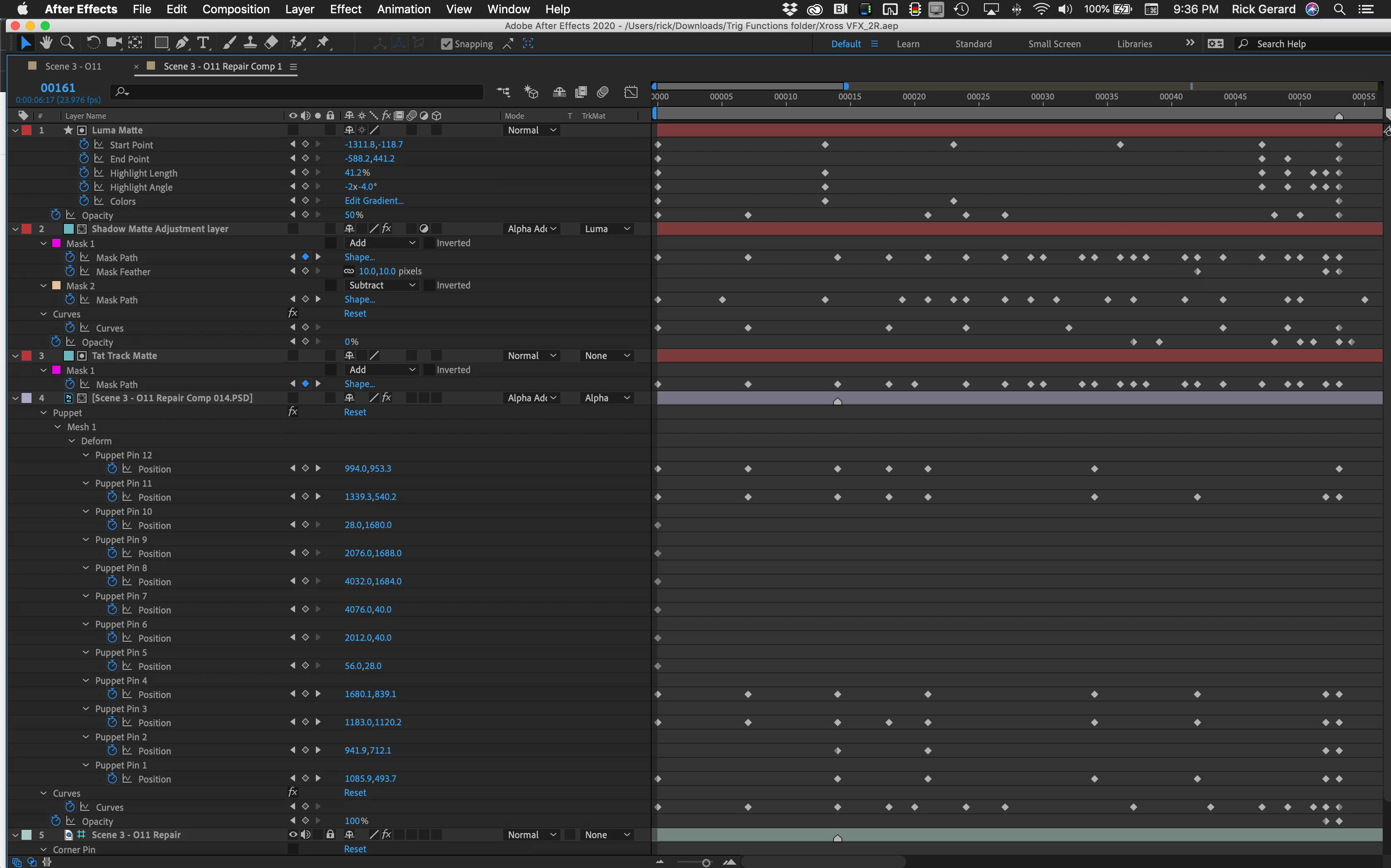This screenshot has width=1391, height=868.
Task: Select the Puppet Pin tool
Action: (323, 43)
